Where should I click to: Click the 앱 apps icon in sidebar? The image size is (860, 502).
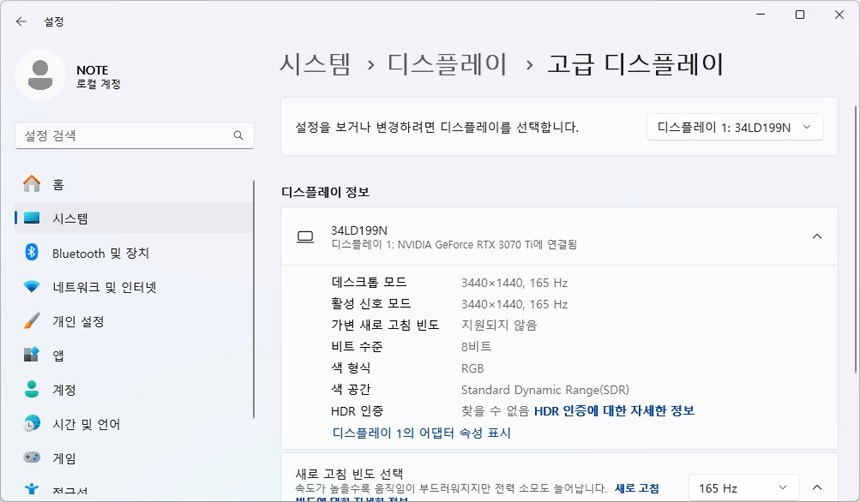(32, 355)
